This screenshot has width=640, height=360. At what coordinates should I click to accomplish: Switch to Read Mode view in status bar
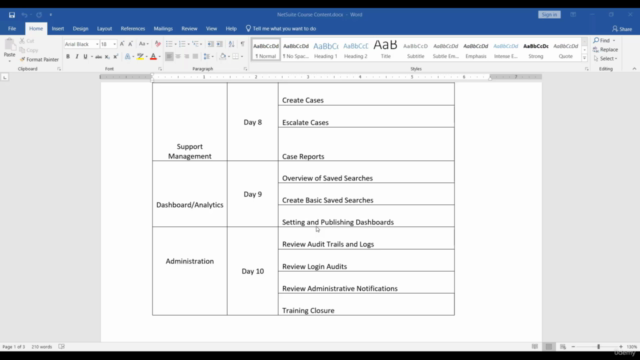(535, 347)
